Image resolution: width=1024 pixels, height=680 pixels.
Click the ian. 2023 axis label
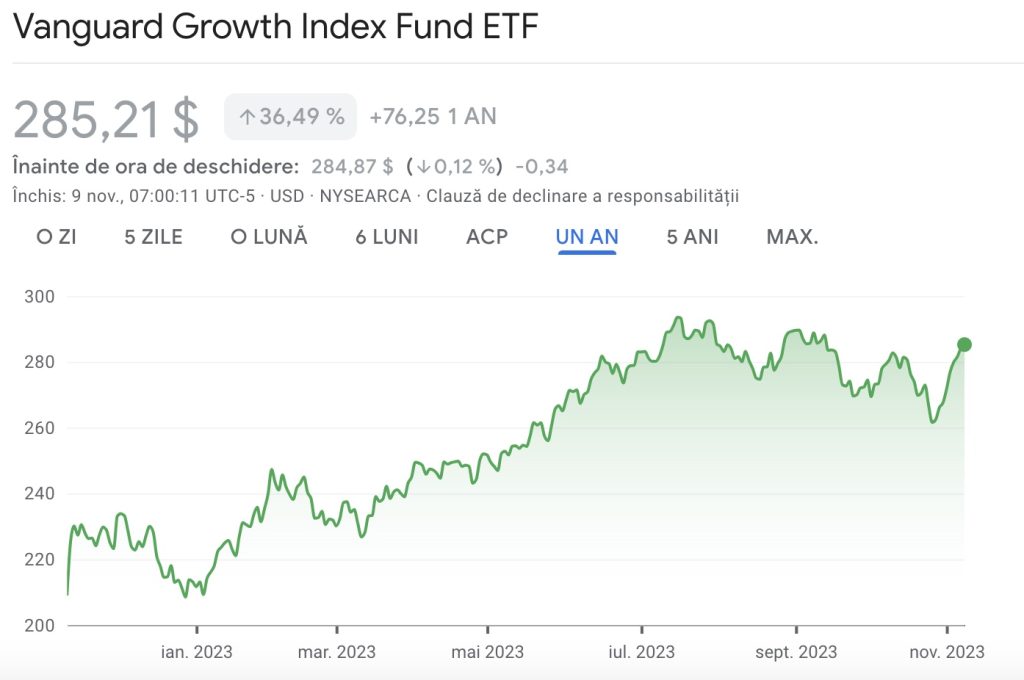(197, 652)
